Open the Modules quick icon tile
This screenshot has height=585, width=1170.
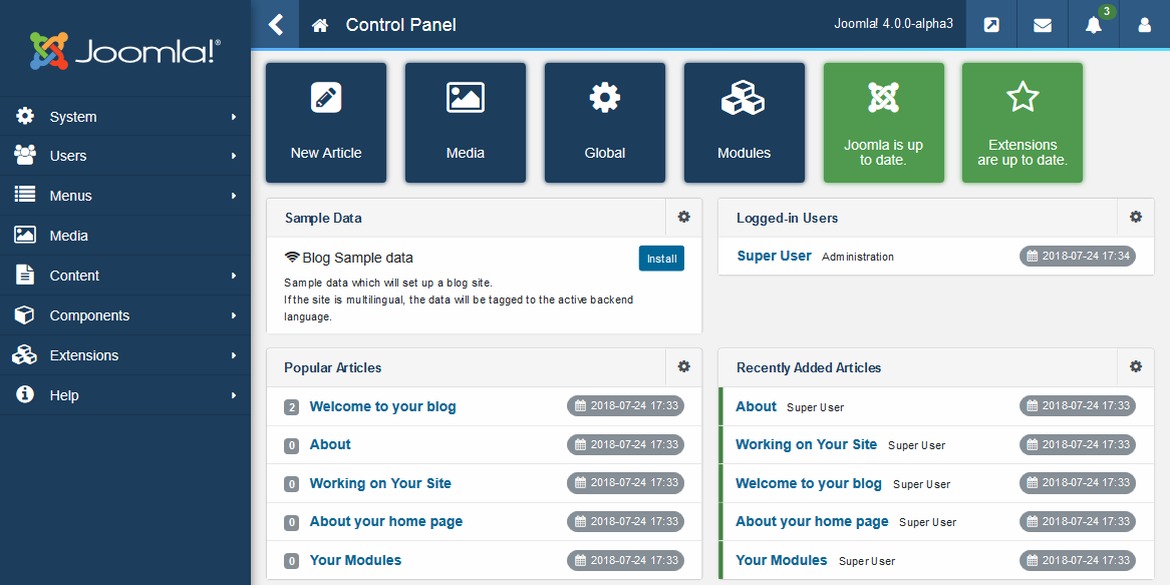744,123
